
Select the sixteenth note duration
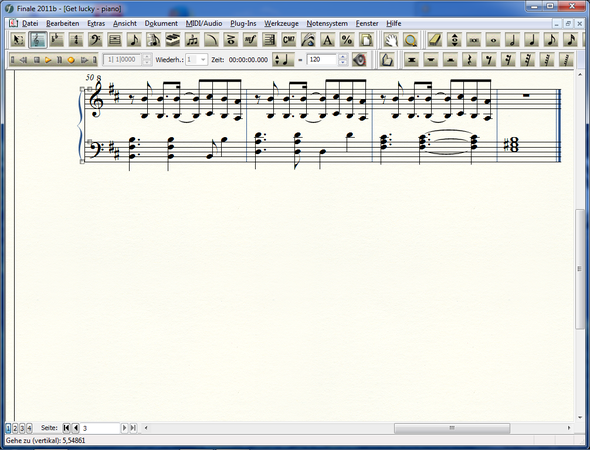[x=570, y=40]
